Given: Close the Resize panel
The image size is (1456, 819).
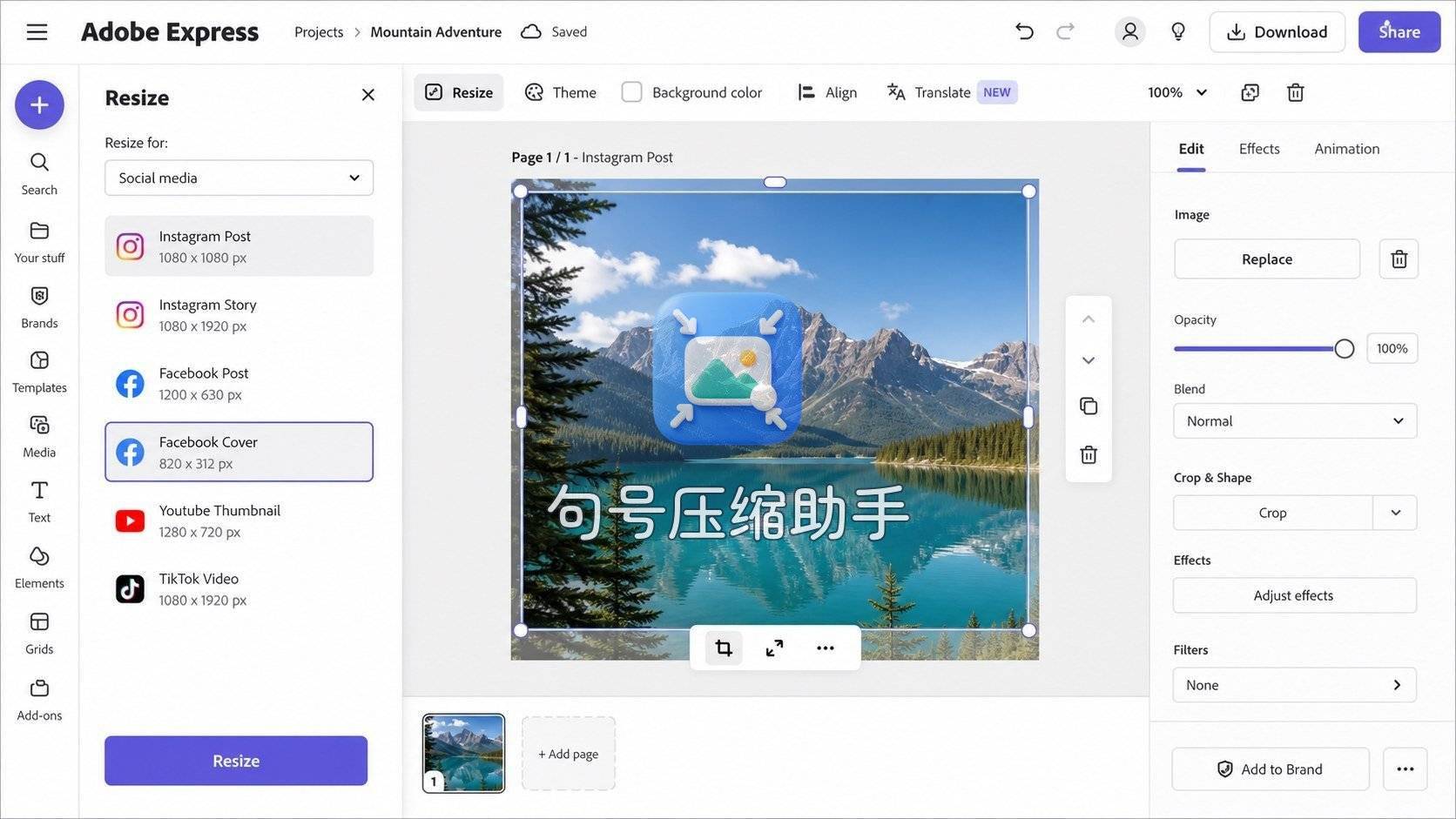Looking at the screenshot, I should click(x=368, y=94).
